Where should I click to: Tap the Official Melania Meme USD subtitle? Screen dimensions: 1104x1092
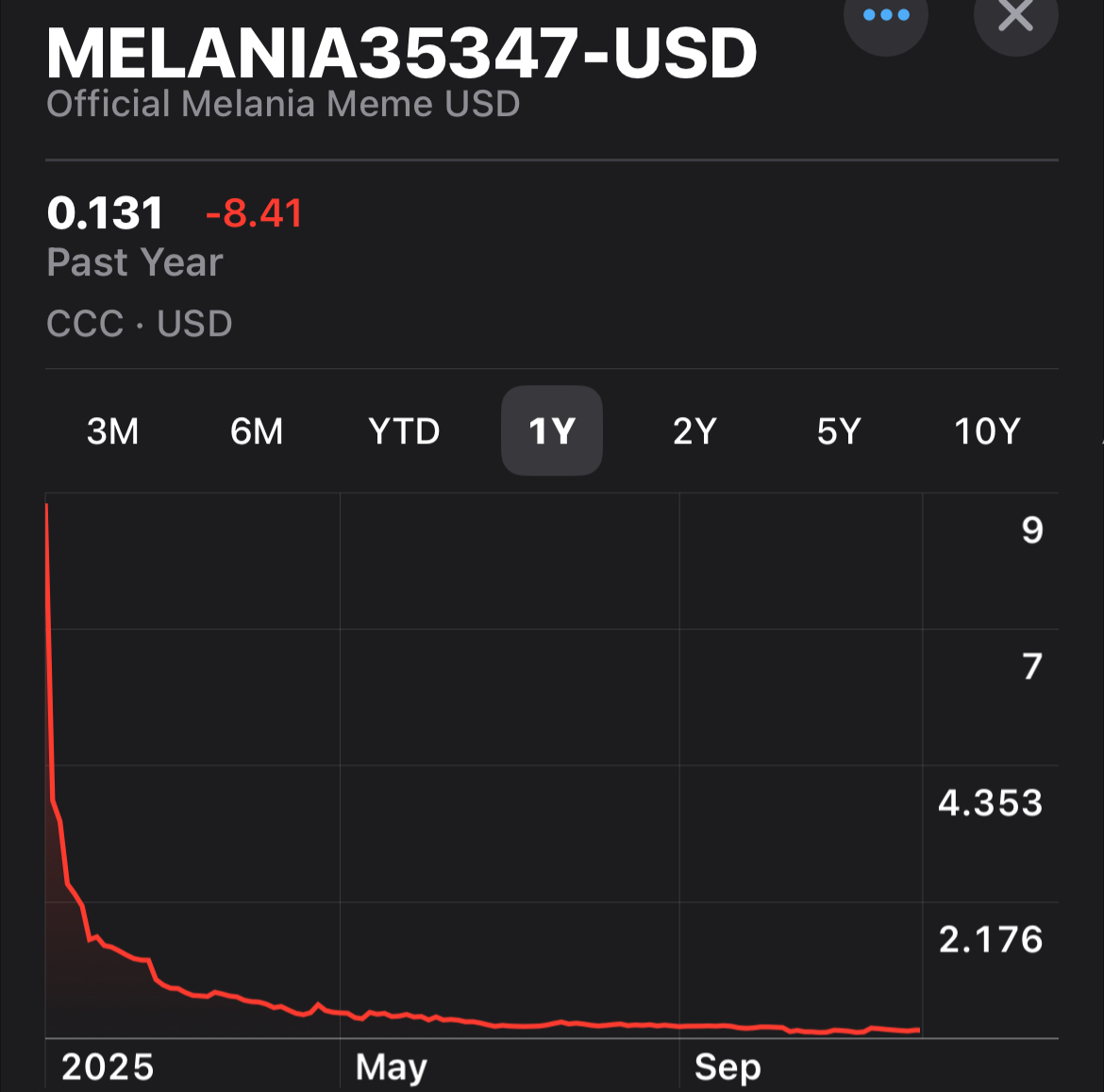(x=283, y=104)
